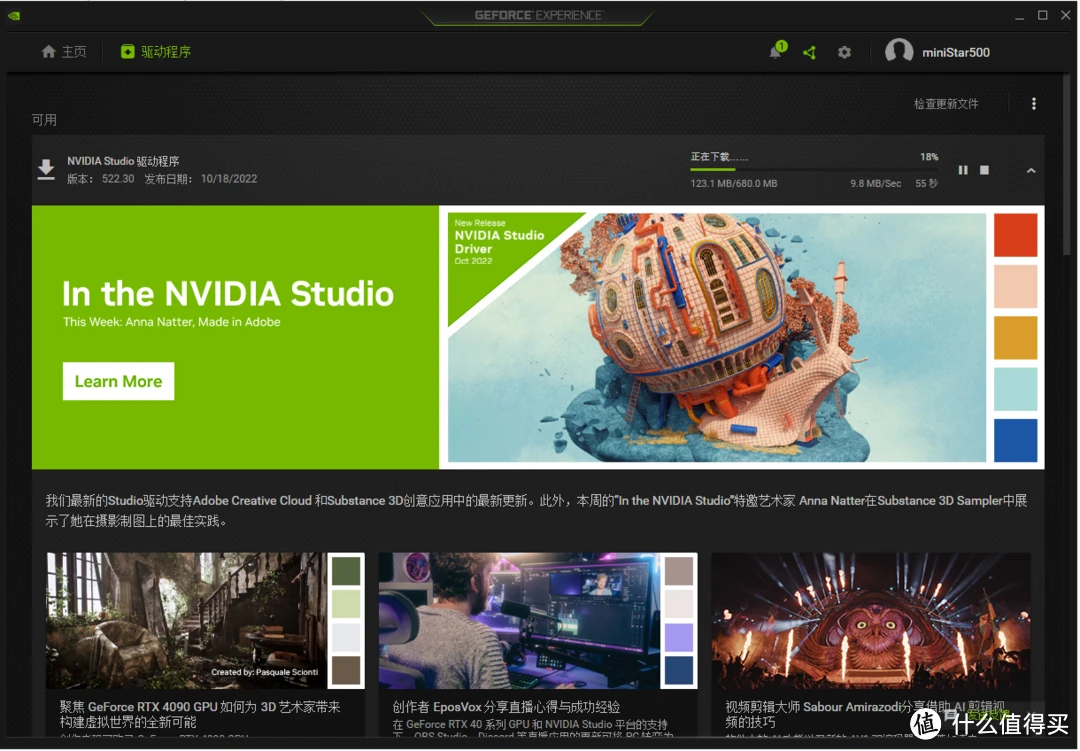Click the download arrow icon for Studio driver
This screenshot has height=751, width=1080.
[46, 169]
